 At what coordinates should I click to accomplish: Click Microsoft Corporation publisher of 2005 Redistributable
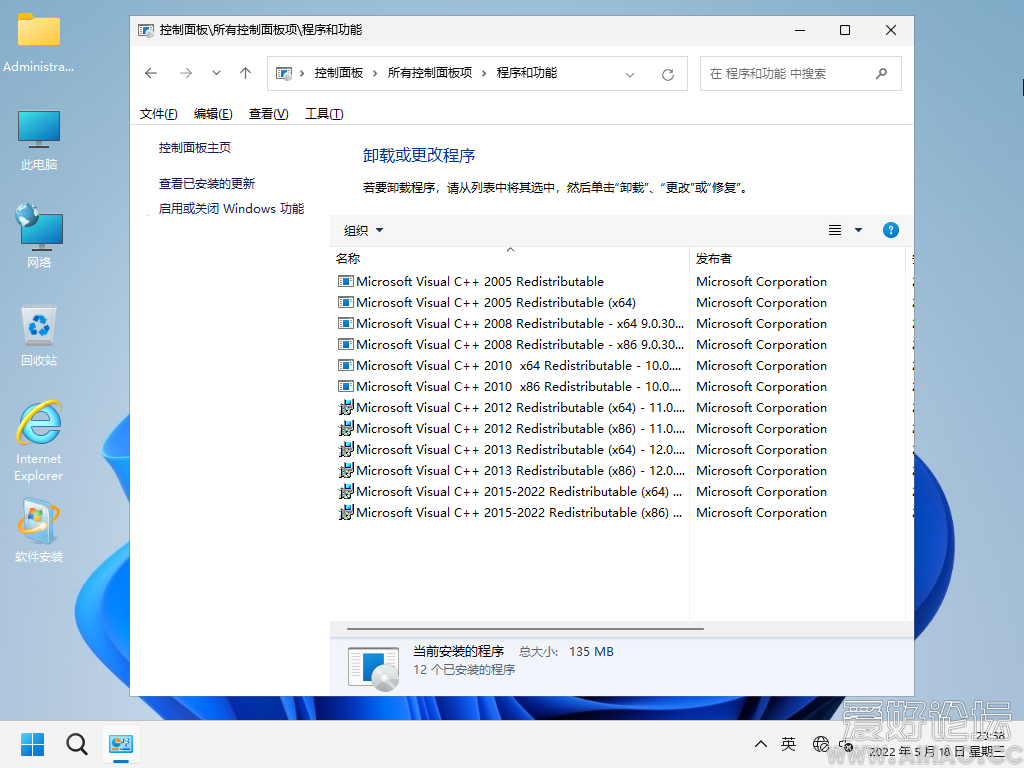pyautogui.click(x=761, y=281)
